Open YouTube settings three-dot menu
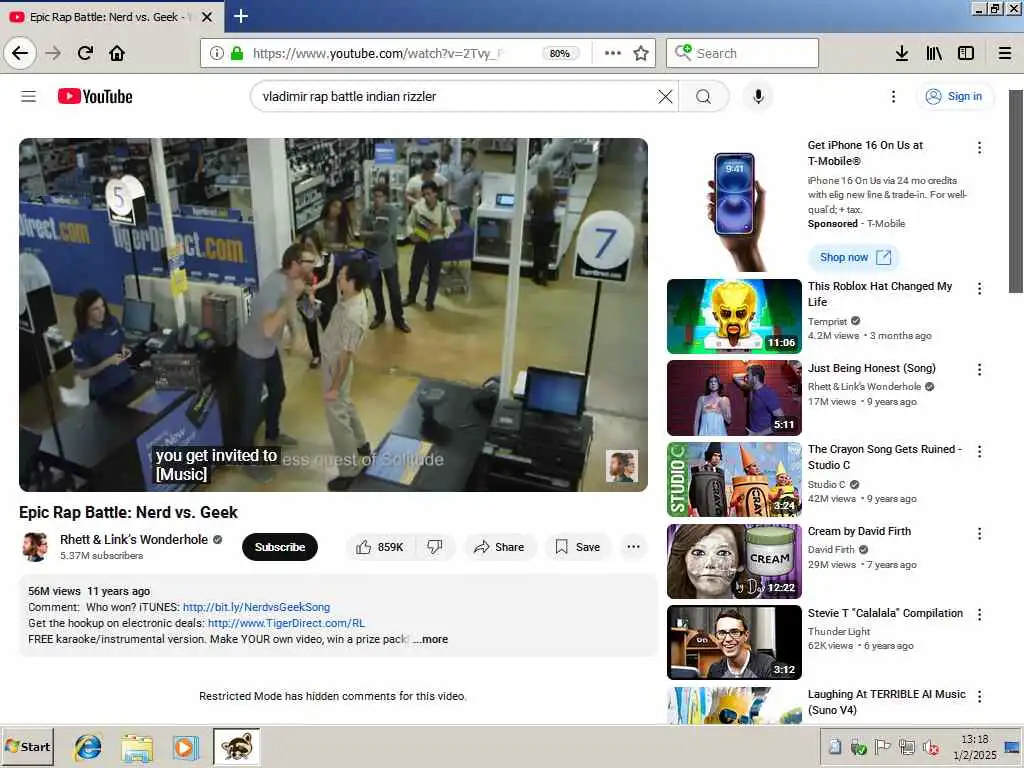The image size is (1024, 768). coord(893,97)
